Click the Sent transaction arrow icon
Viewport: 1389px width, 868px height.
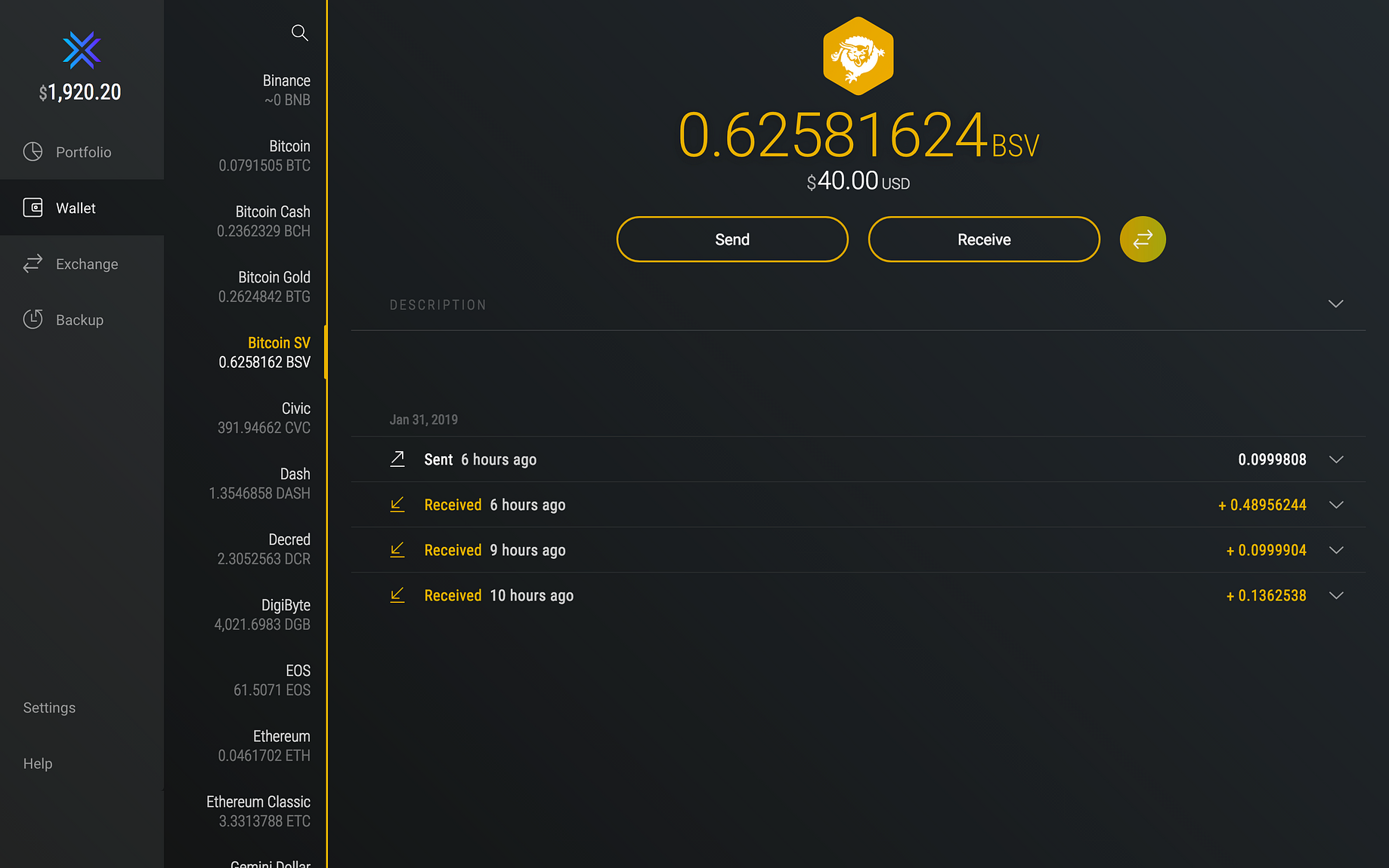(x=398, y=459)
